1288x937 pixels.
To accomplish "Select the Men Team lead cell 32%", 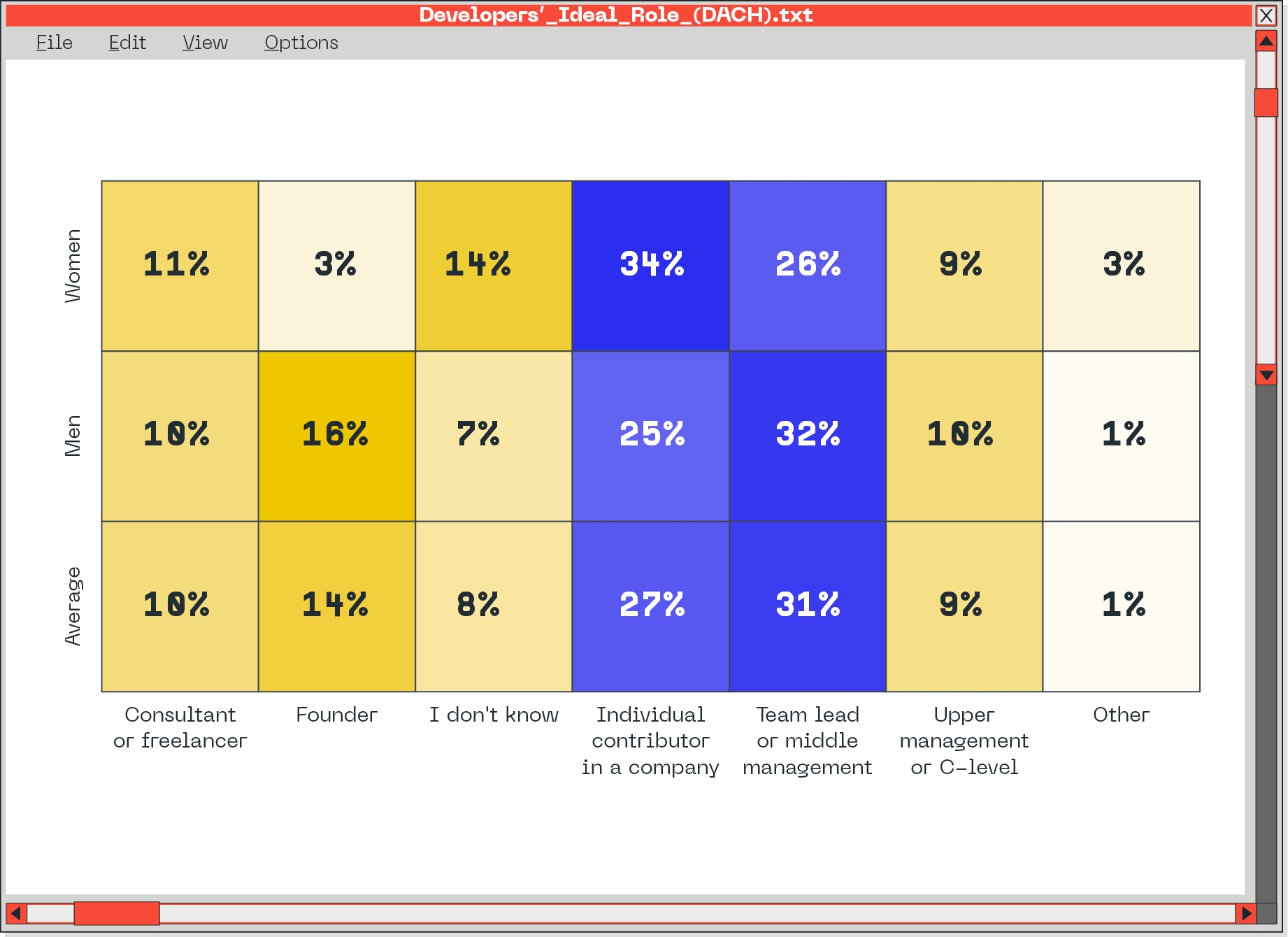I will [x=808, y=436].
